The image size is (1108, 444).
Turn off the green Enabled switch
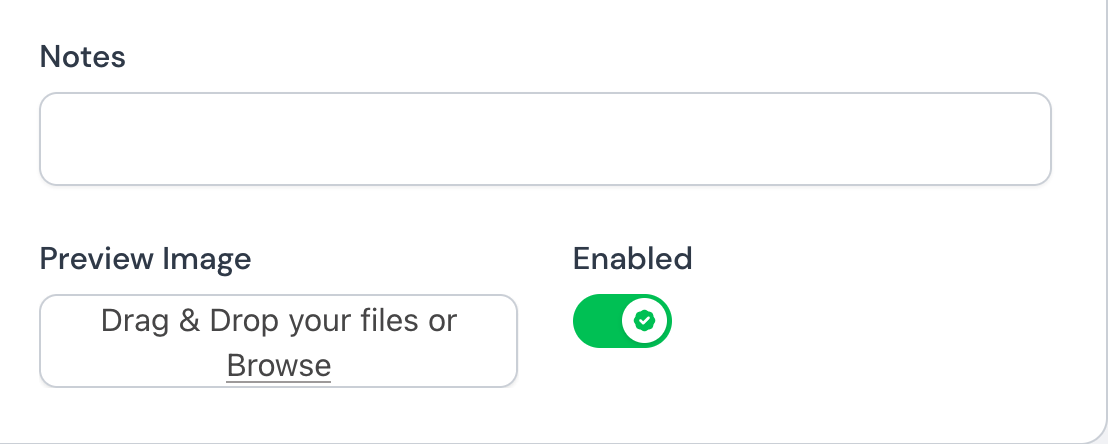coord(621,321)
